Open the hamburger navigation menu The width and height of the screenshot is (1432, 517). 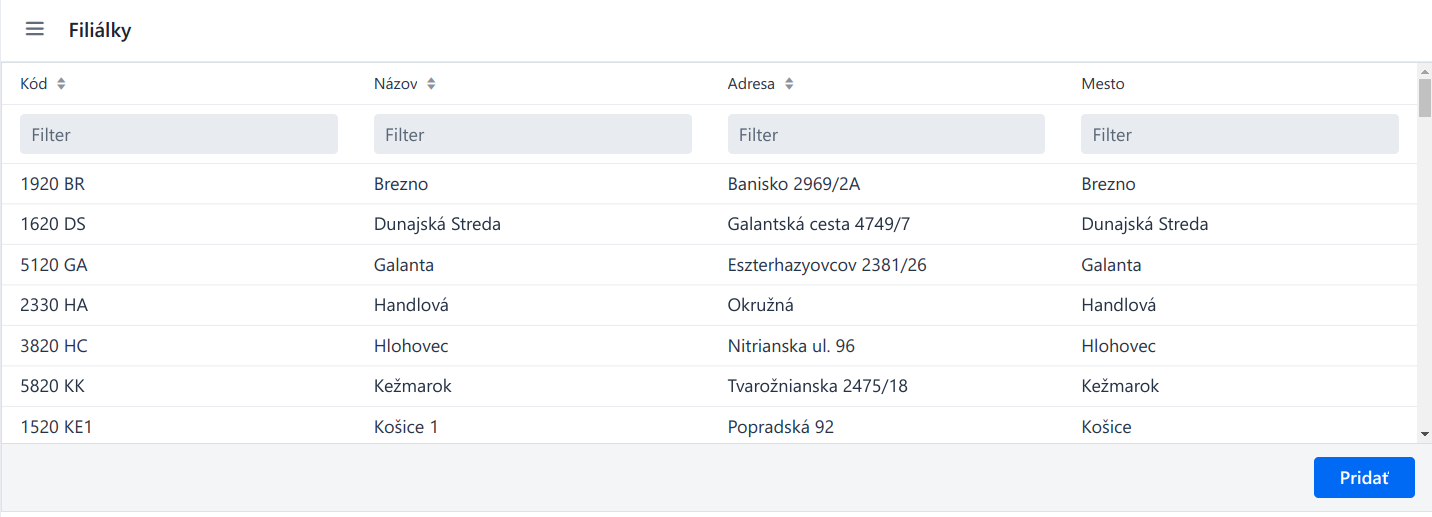pyautogui.click(x=35, y=29)
